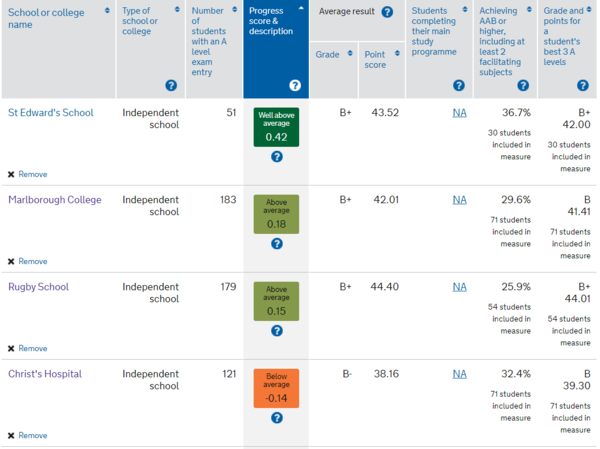The height and width of the screenshot is (449, 600).
Task: Open help icon in Progress score header
Action: point(295,85)
